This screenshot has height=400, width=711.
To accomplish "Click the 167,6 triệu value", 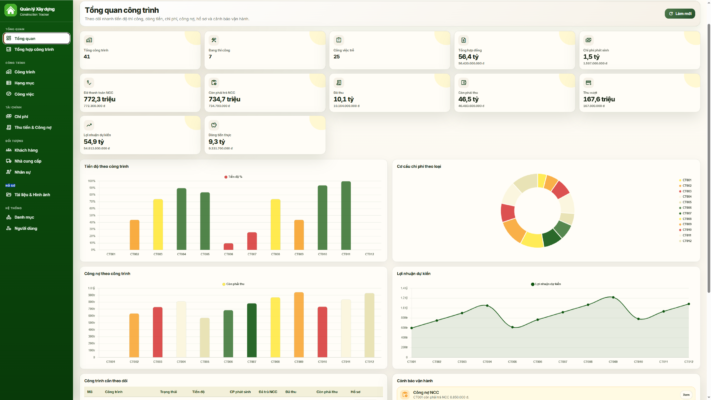I will [599, 99].
